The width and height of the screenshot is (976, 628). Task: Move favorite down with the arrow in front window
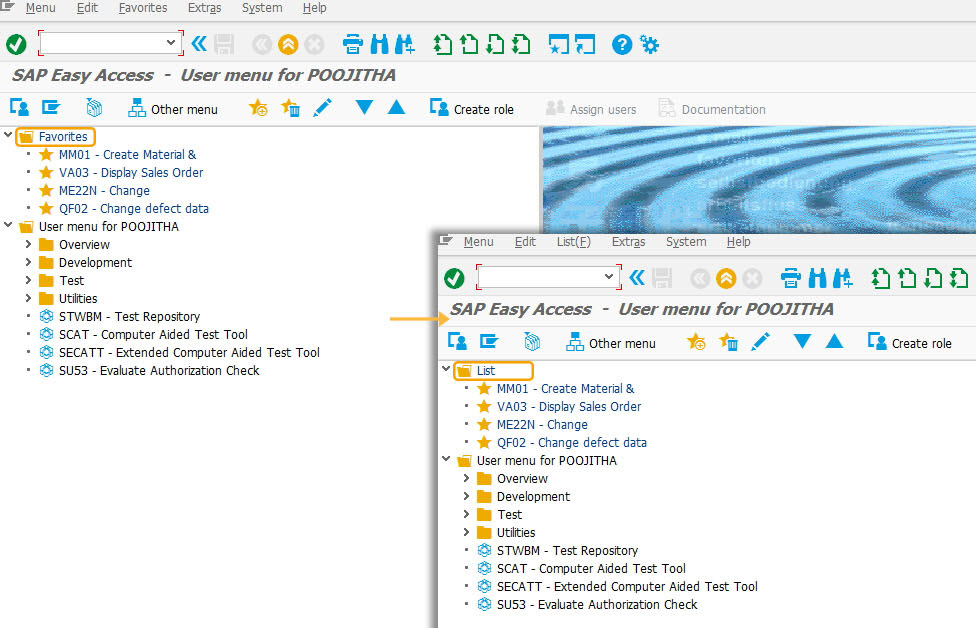(x=802, y=341)
